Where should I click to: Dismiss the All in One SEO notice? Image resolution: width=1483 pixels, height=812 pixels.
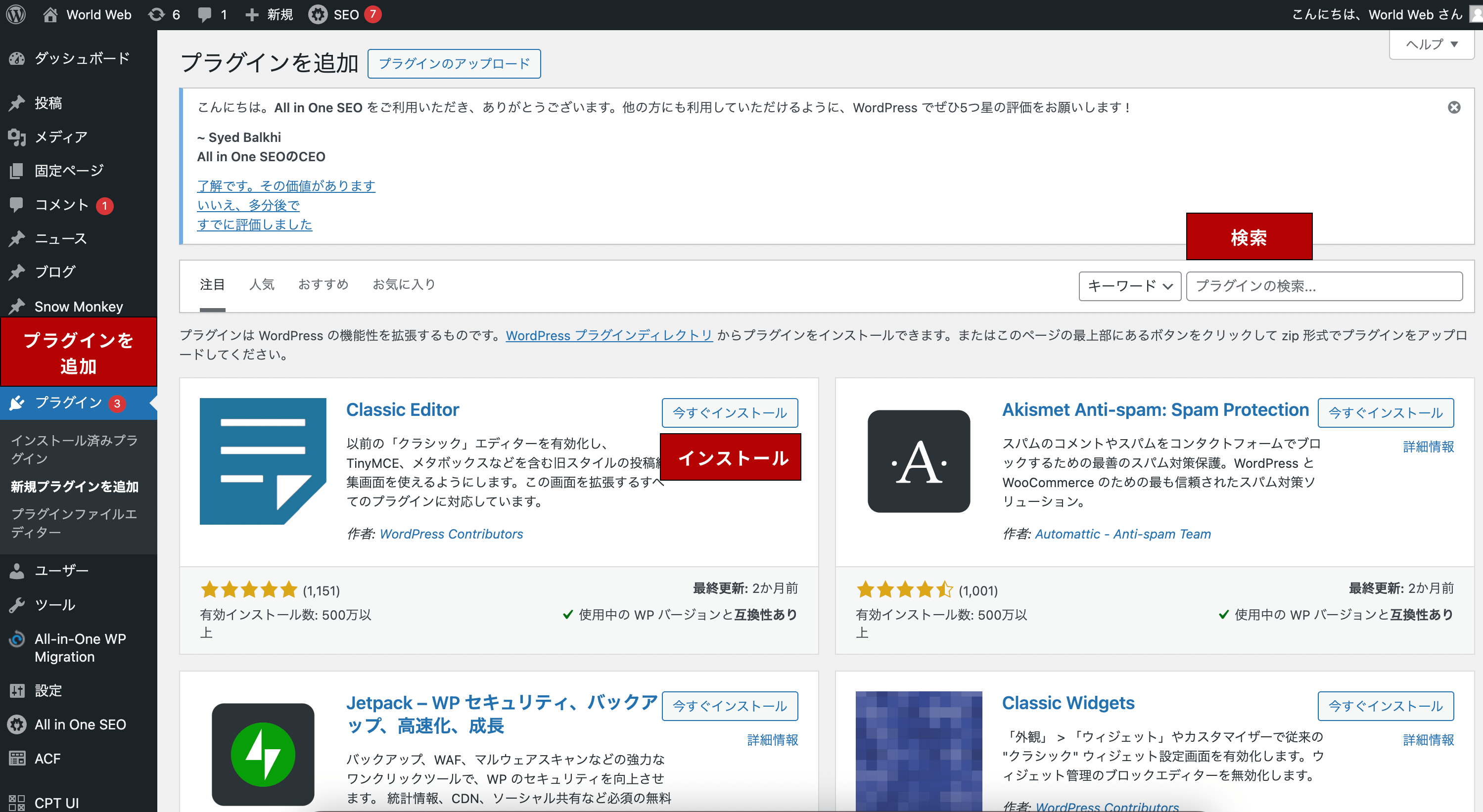[1454, 108]
